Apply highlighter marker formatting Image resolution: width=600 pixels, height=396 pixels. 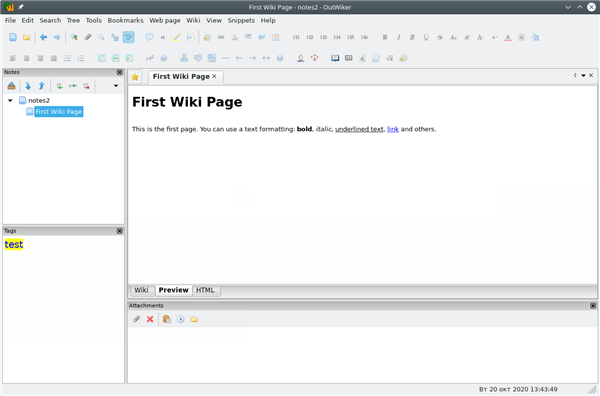176,37
